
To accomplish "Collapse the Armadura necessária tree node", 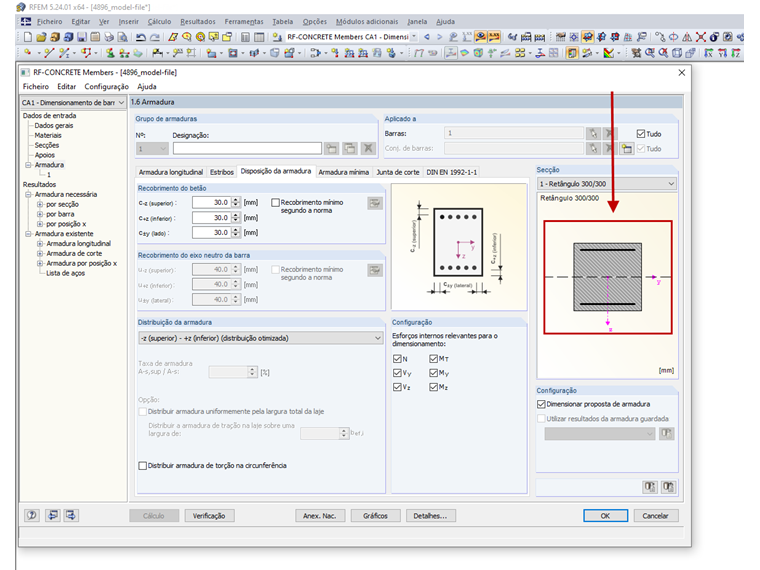I will click(x=29, y=194).
